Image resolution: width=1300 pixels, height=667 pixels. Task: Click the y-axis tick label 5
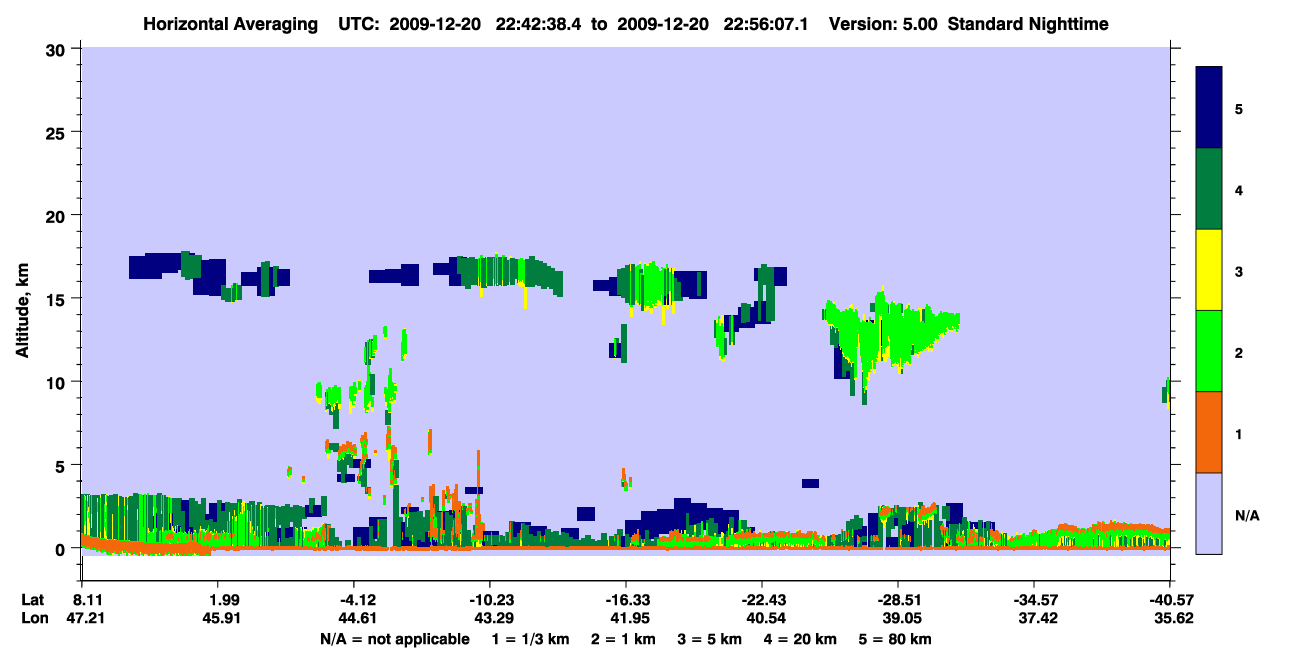(x=62, y=465)
